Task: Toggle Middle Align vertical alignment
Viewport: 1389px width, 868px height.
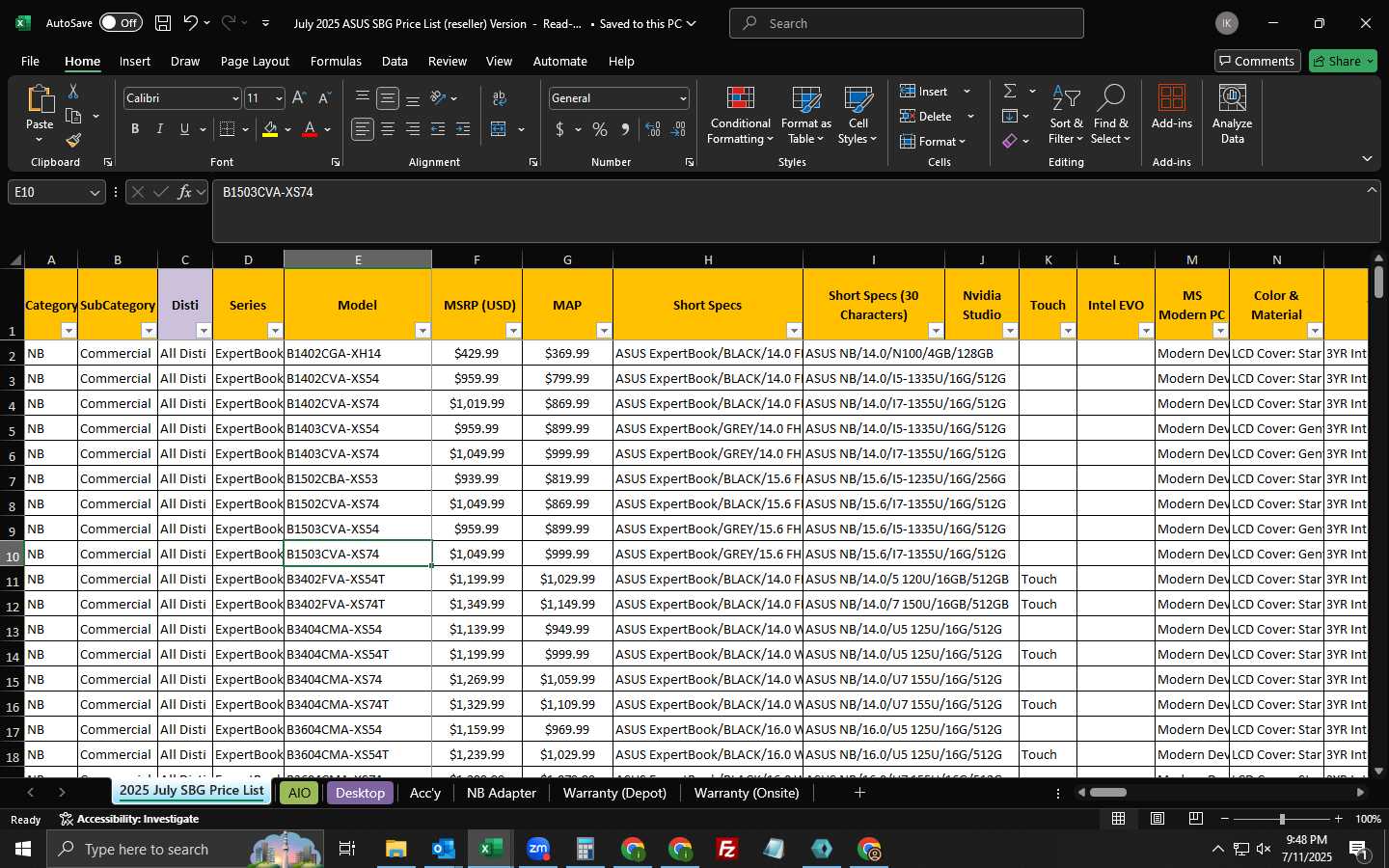Action: pos(388,98)
